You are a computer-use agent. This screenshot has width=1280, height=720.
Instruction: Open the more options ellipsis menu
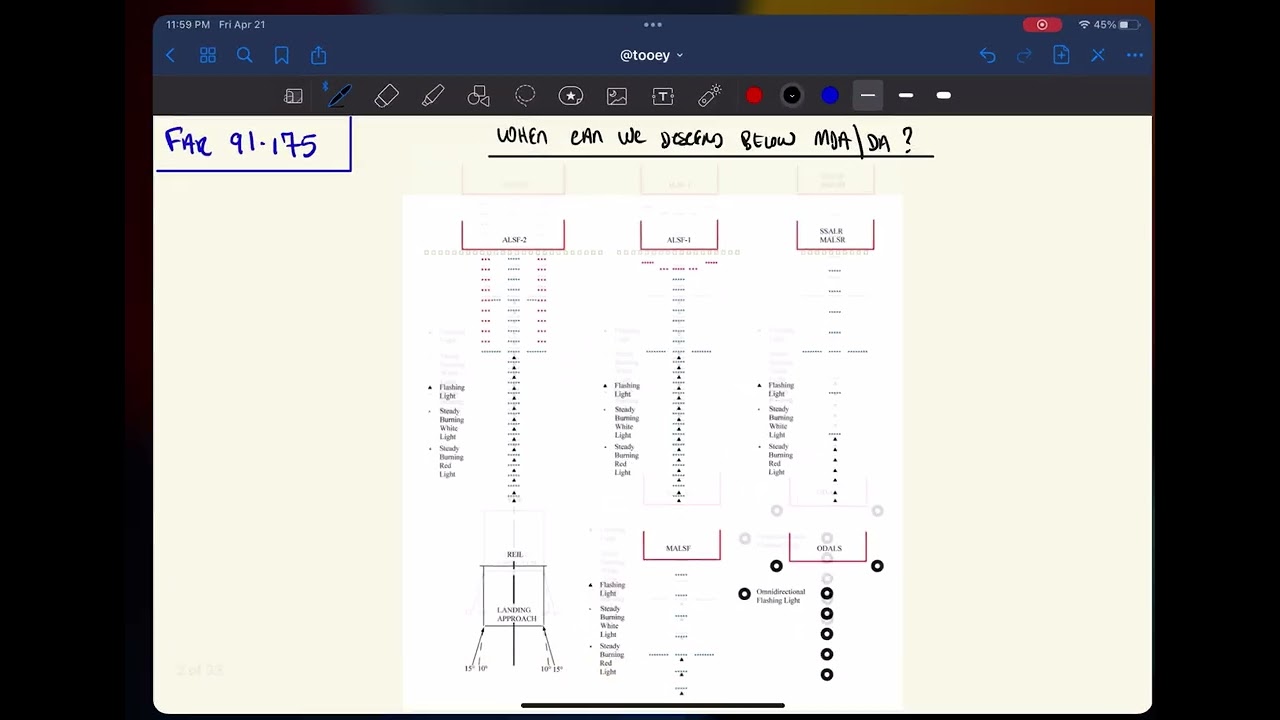pos(1135,56)
